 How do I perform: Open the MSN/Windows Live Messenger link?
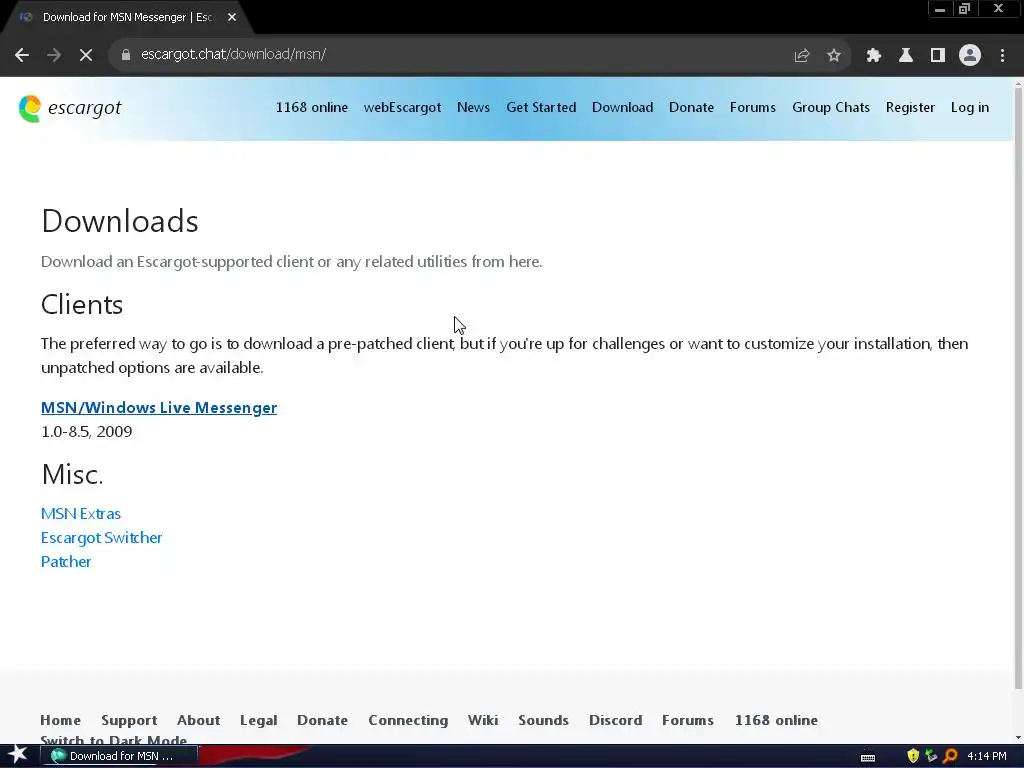coord(159,408)
